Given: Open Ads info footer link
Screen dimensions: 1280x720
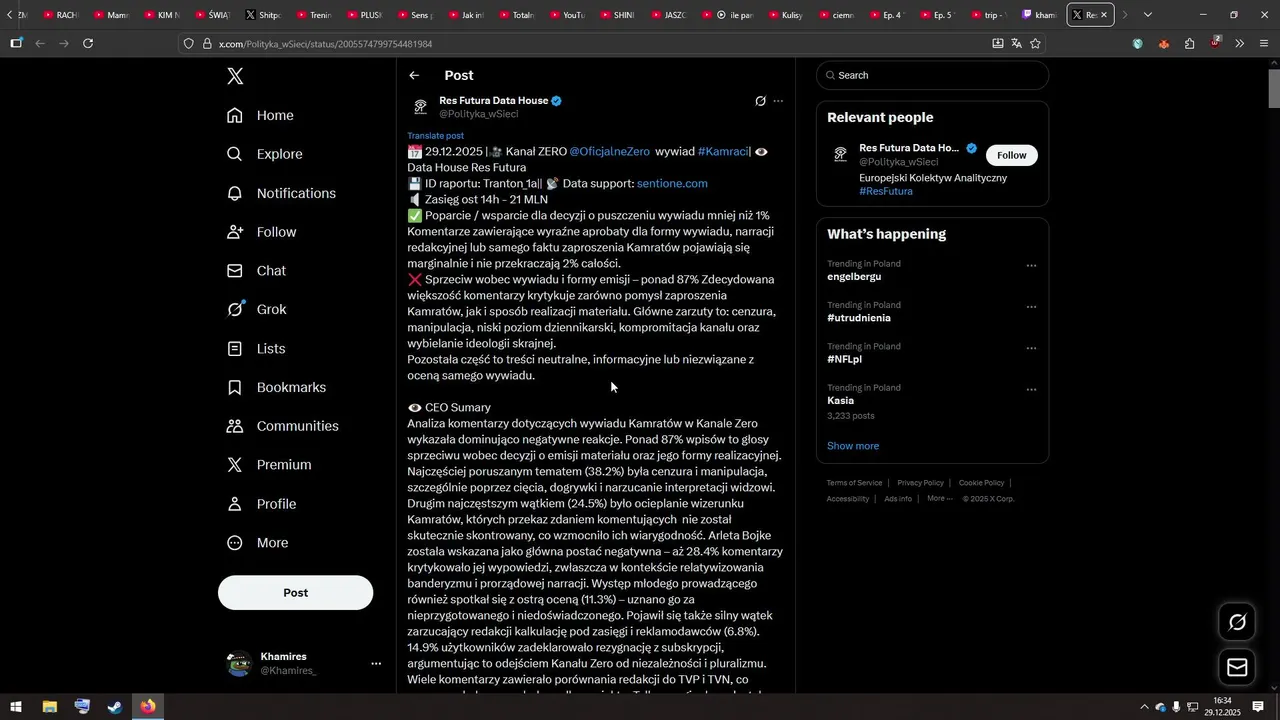Looking at the screenshot, I should point(898,499).
